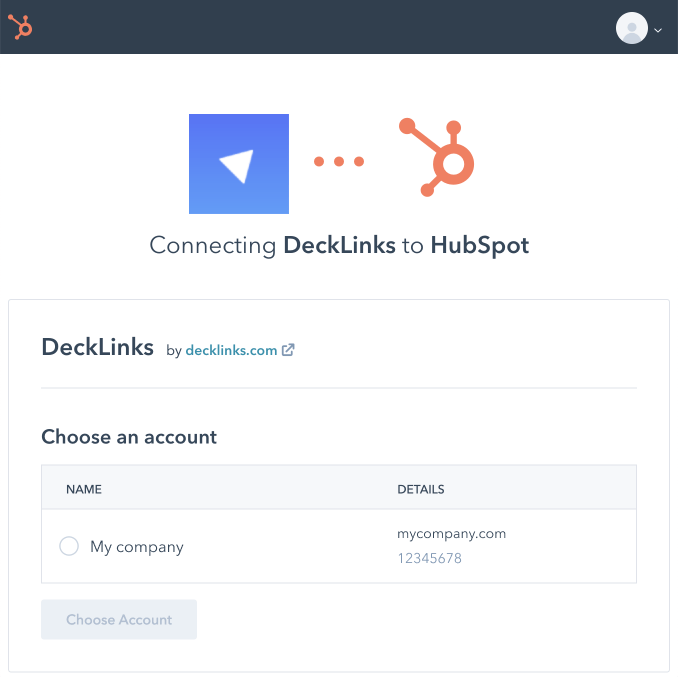Click the DETAILS column header
The width and height of the screenshot is (678, 677).
click(421, 489)
